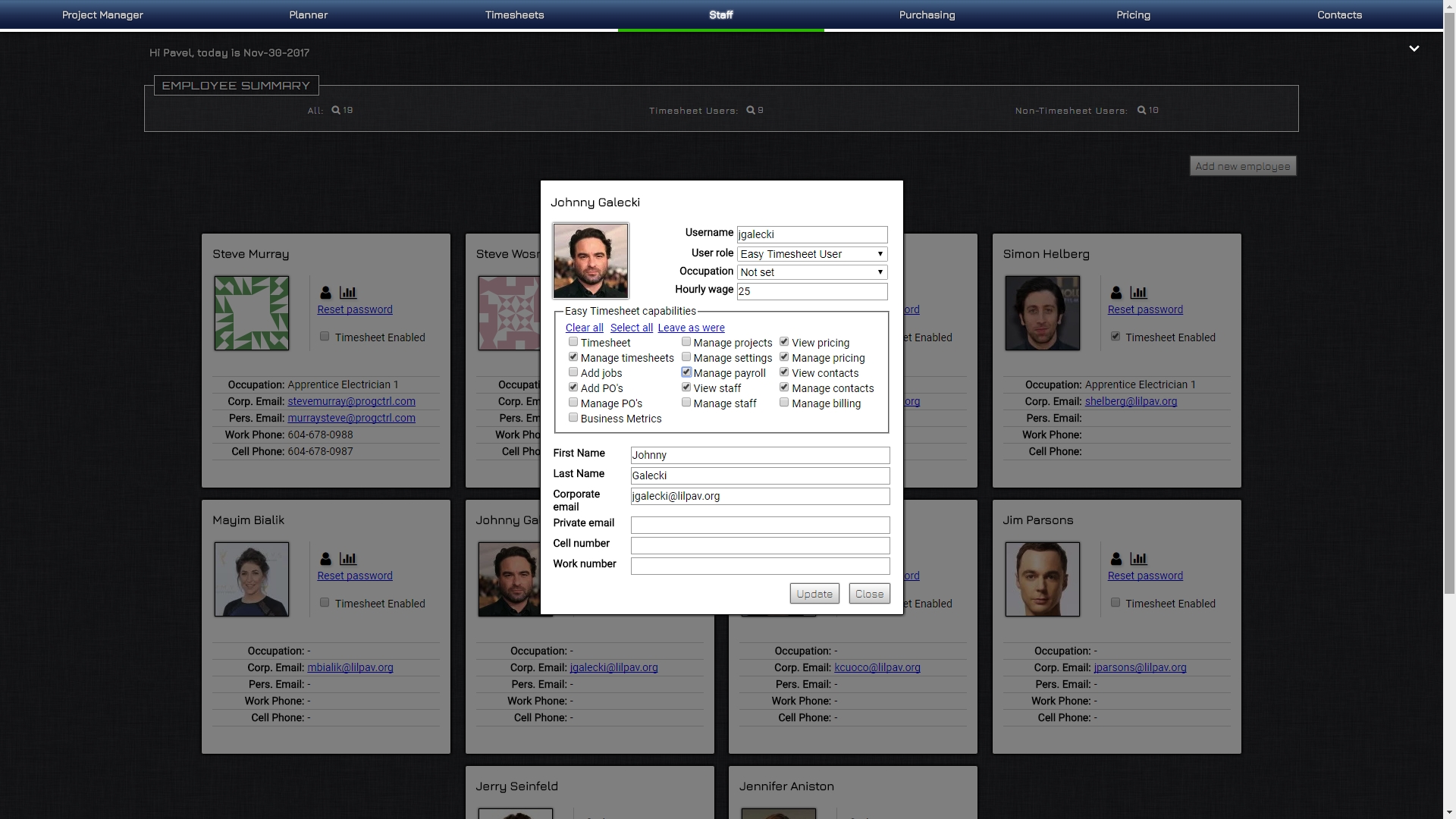Toggle Timesheet Enabled for Simon Helberg
Screen dimensions: 1456x819
[x=1116, y=337]
